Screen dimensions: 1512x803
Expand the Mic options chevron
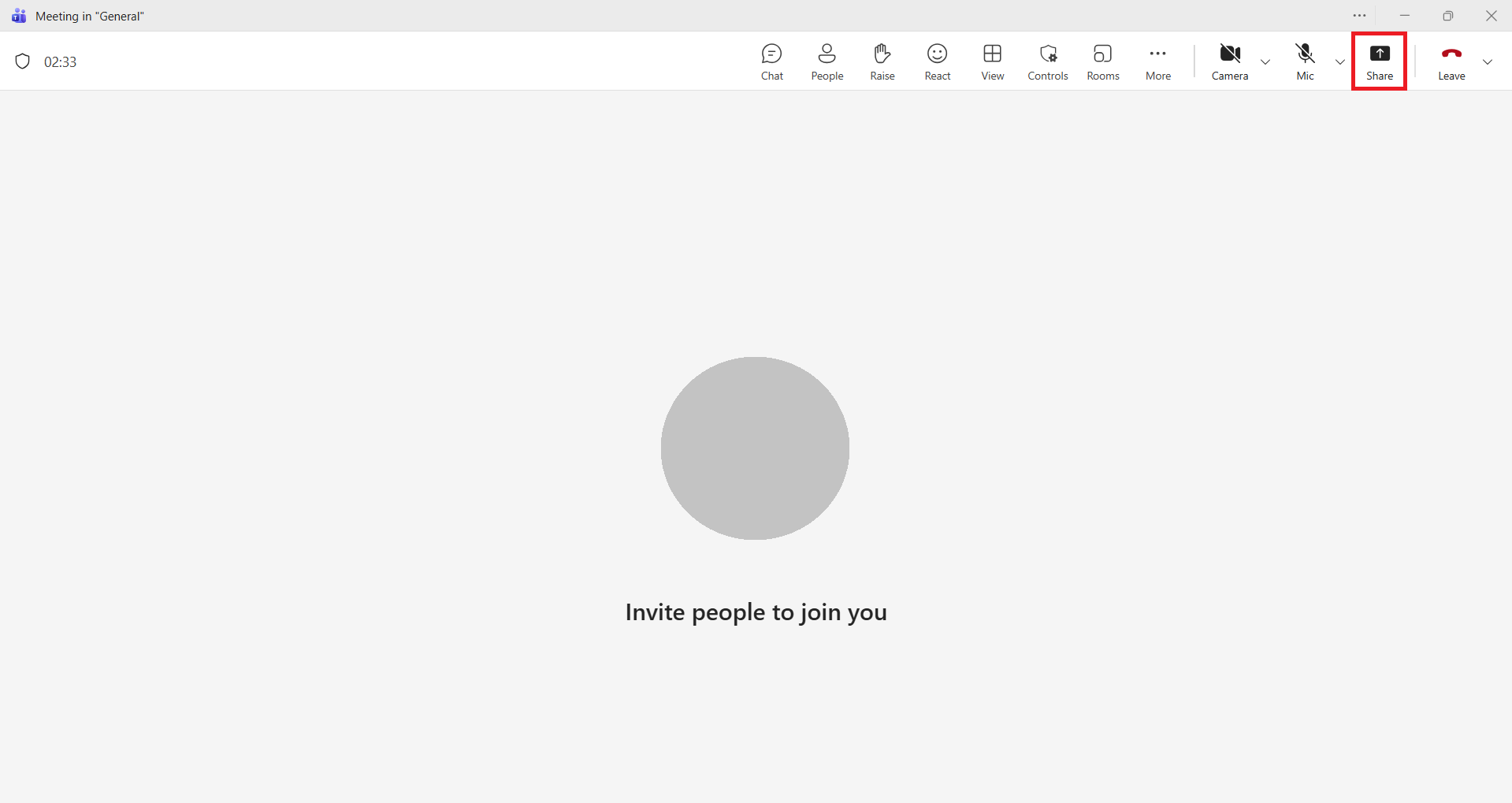point(1340,62)
